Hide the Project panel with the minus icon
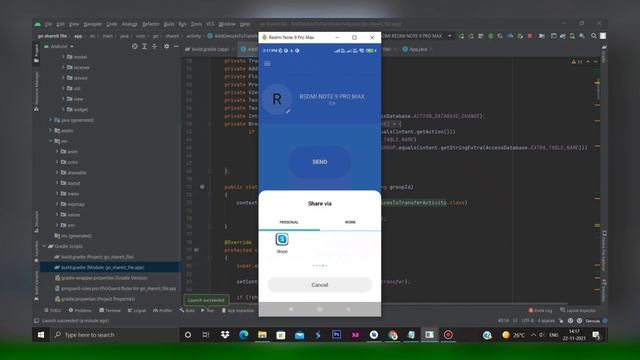 176,47
